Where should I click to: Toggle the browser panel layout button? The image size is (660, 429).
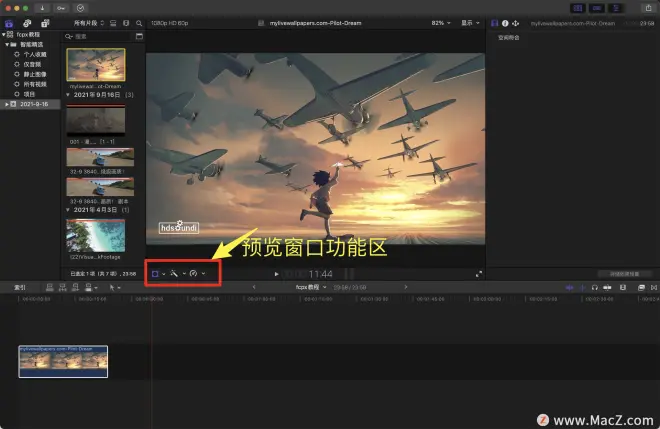point(578,8)
